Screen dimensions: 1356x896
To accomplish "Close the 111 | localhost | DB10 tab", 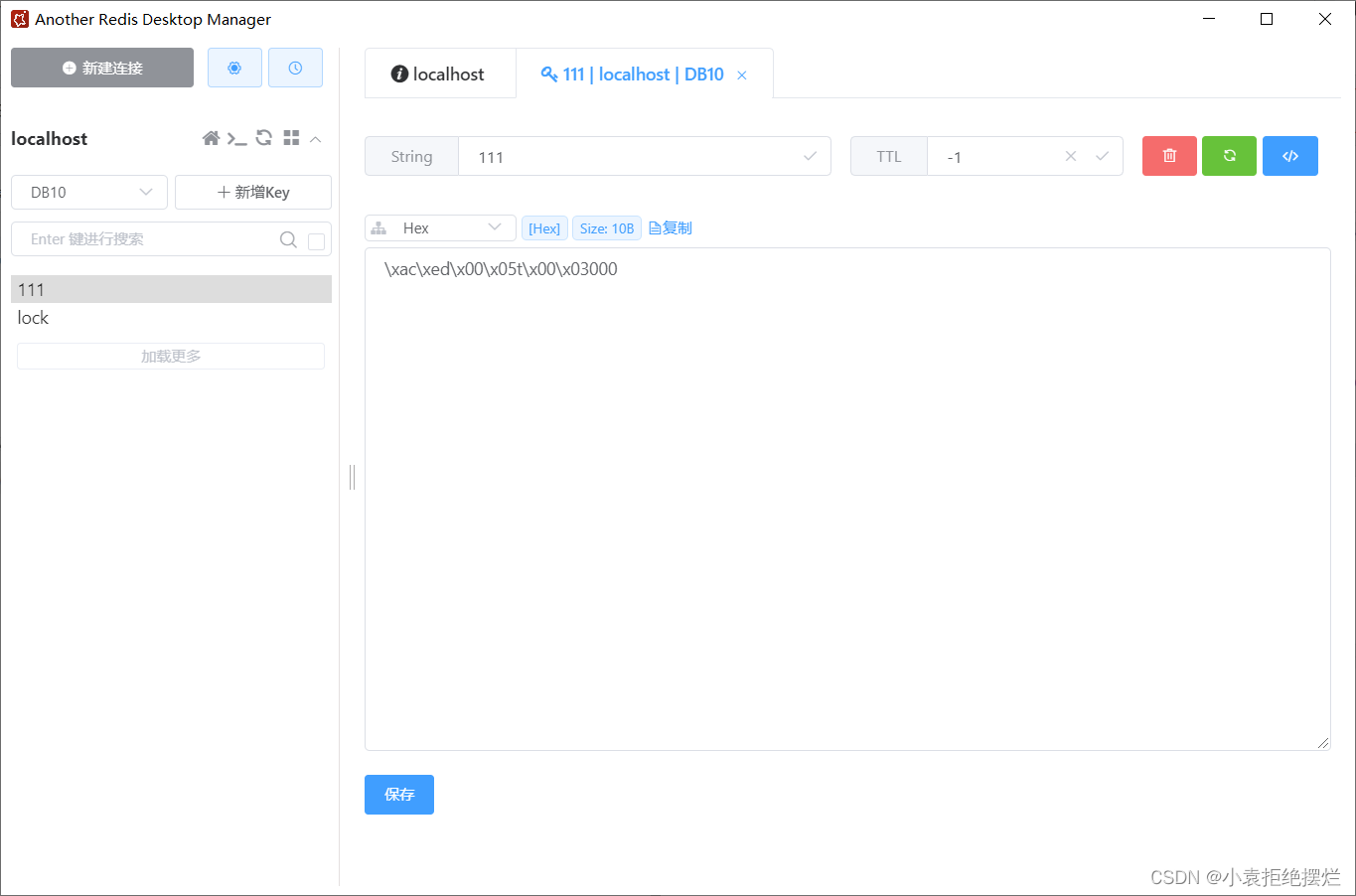I will 742,75.
